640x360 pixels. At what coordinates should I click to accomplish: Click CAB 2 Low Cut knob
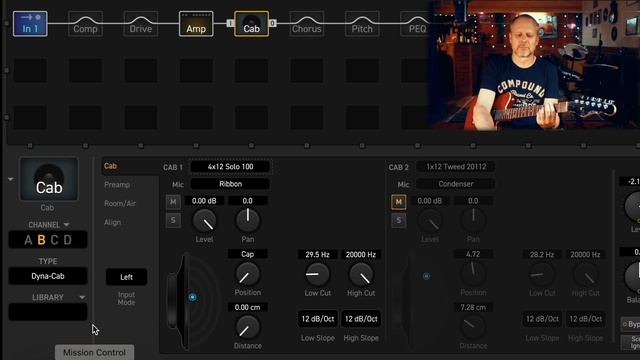pos(542,274)
